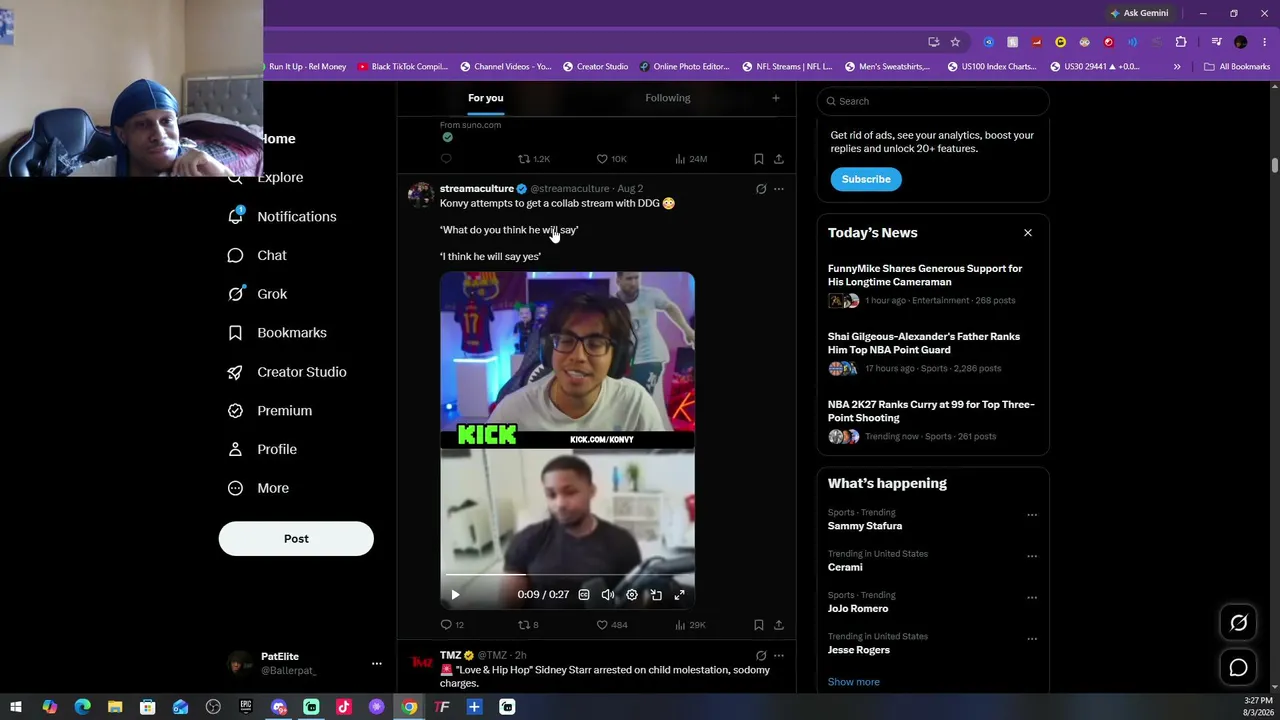The image size is (1280, 720).
Task: Open the All Bookmarks folder
Action: [x=1237, y=67]
